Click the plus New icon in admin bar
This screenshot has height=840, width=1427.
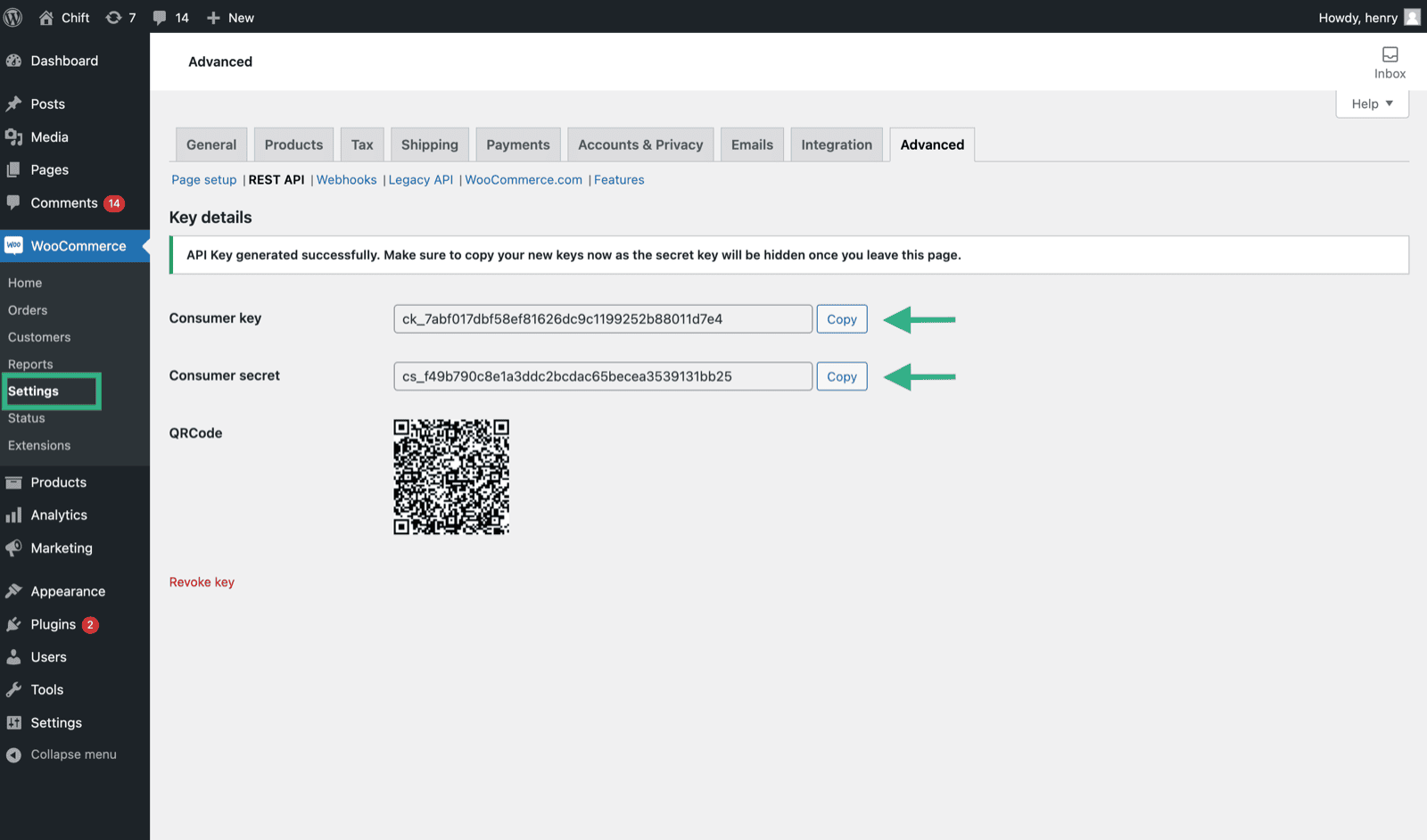(x=213, y=17)
